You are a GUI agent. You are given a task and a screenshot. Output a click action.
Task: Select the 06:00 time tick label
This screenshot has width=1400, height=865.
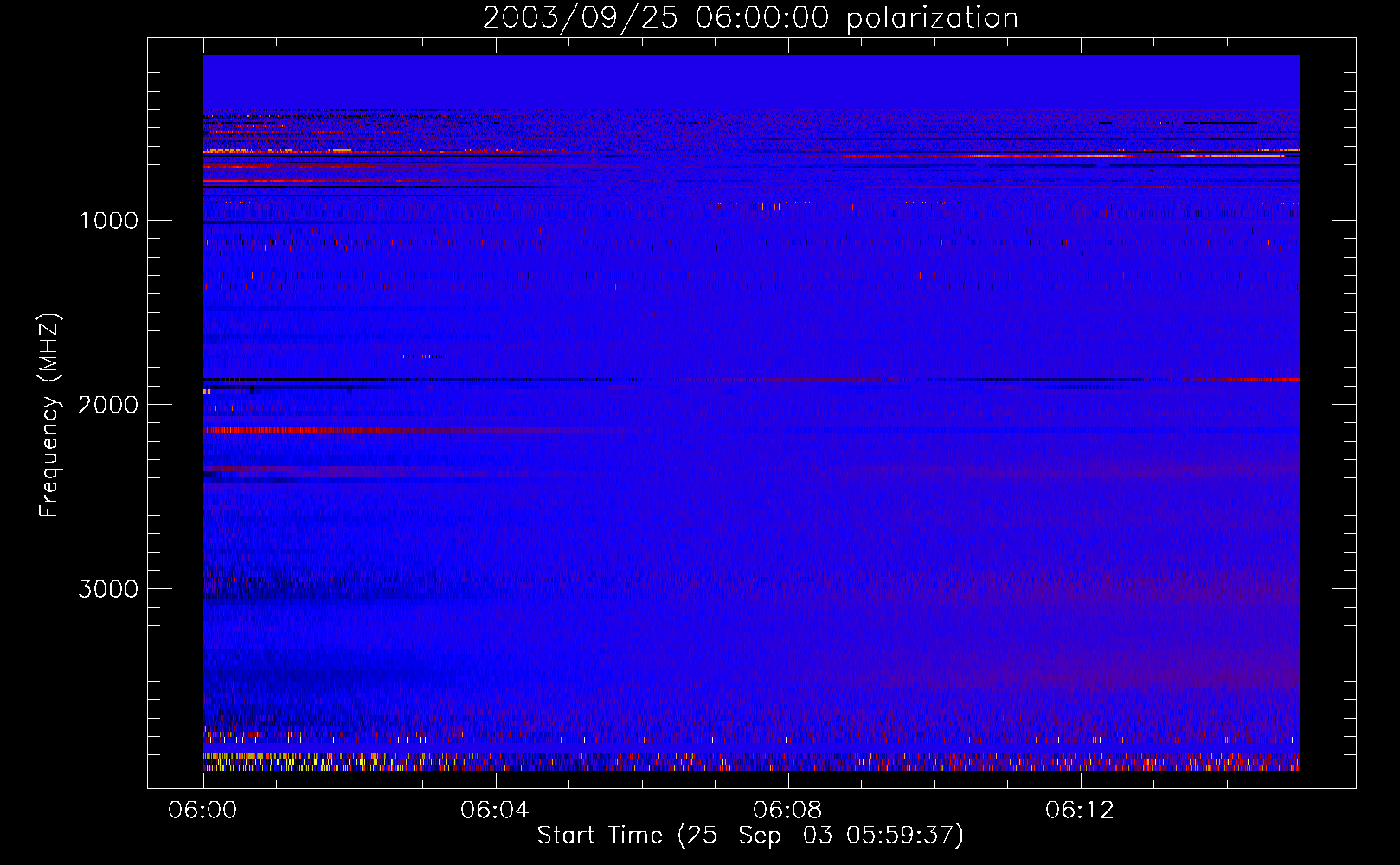coord(203,811)
